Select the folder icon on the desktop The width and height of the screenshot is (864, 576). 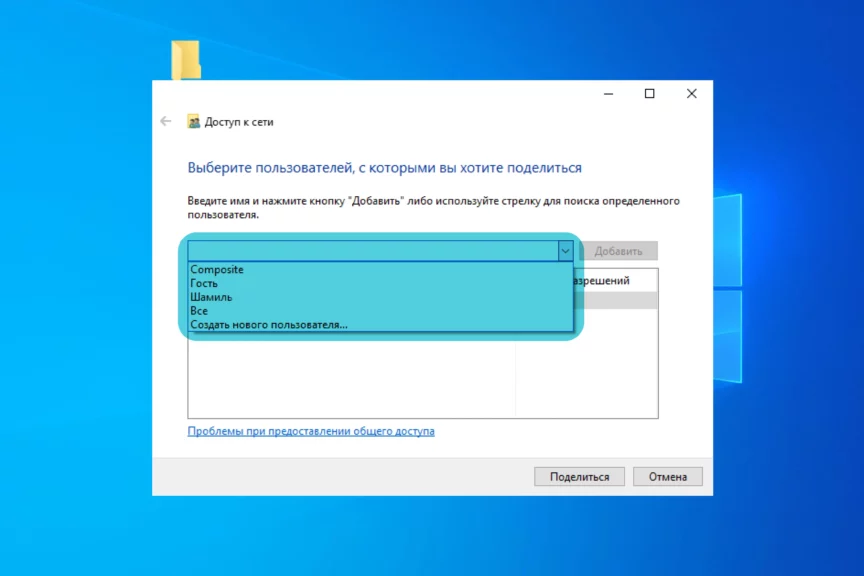click(185, 58)
